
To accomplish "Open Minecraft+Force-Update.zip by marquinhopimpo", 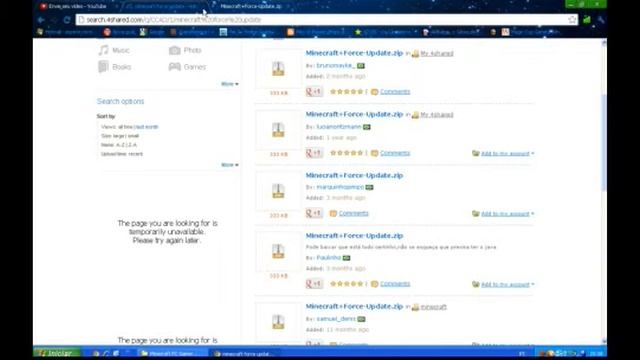I will 354,176.
